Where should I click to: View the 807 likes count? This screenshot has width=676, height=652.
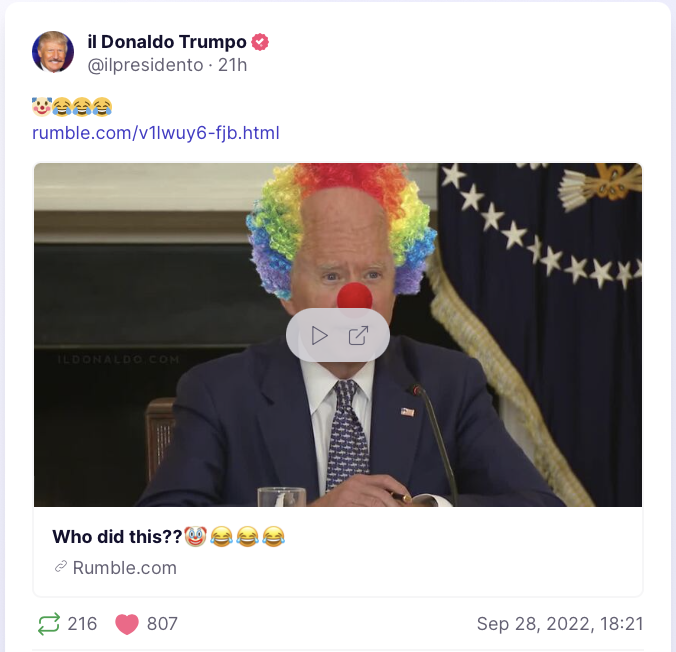(x=162, y=624)
